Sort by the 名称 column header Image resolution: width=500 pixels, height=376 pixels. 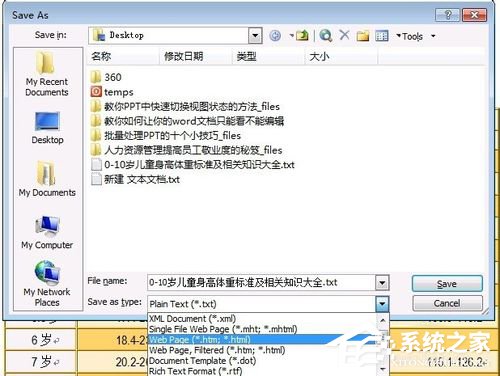pyautogui.click(x=123, y=56)
